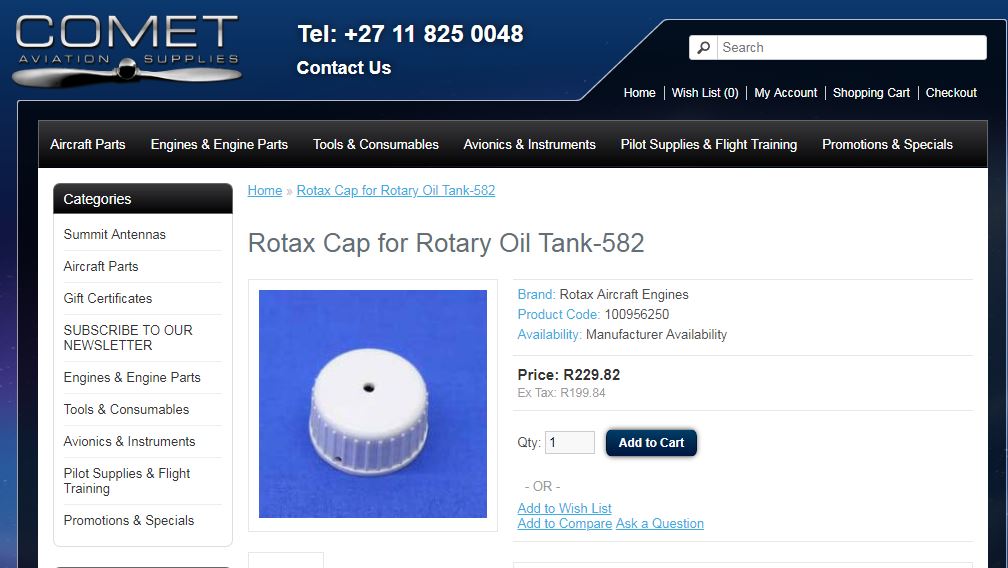Open the Aircraft Parts menu
The width and height of the screenshot is (1008, 568).
tap(87, 145)
